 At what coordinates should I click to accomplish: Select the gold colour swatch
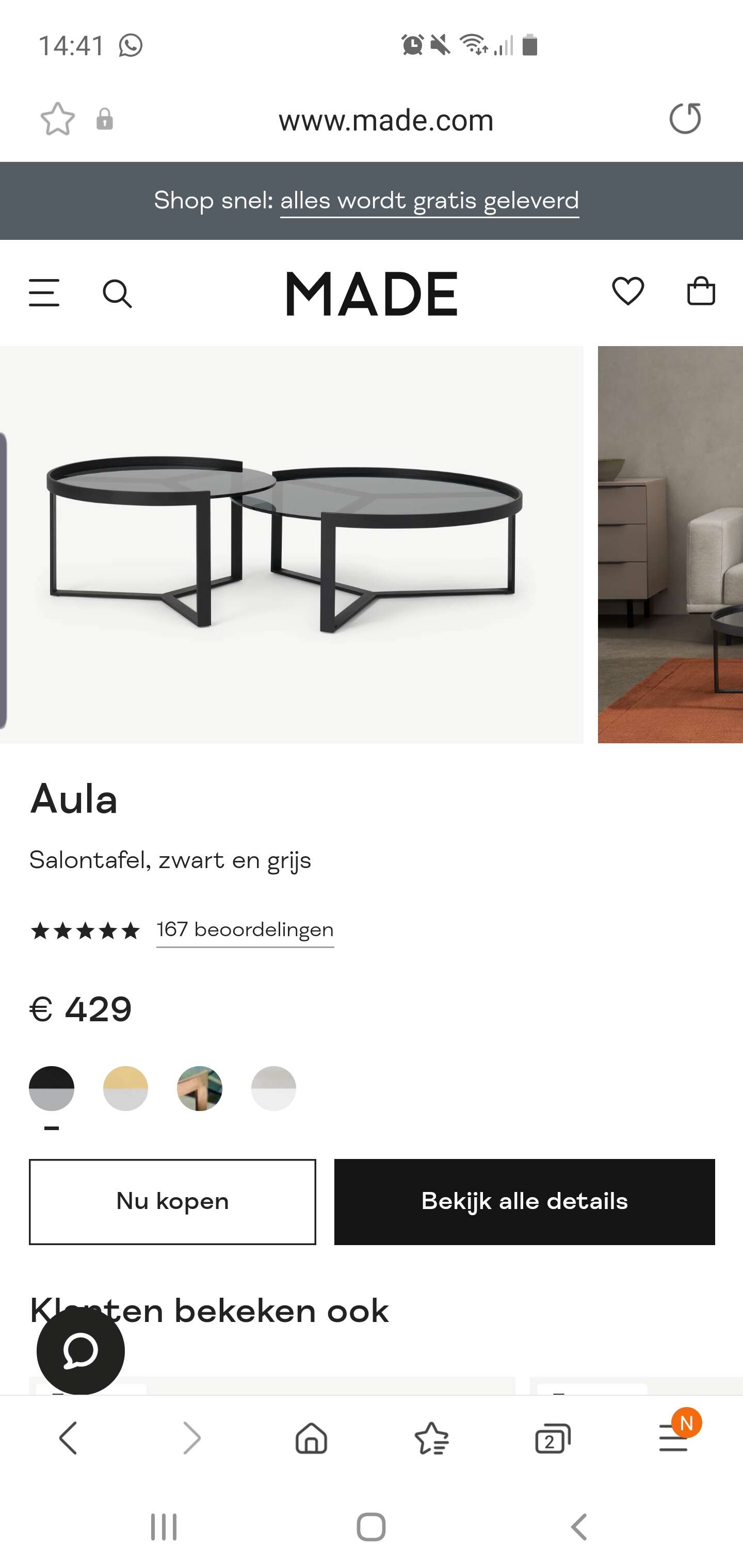click(125, 1088)
